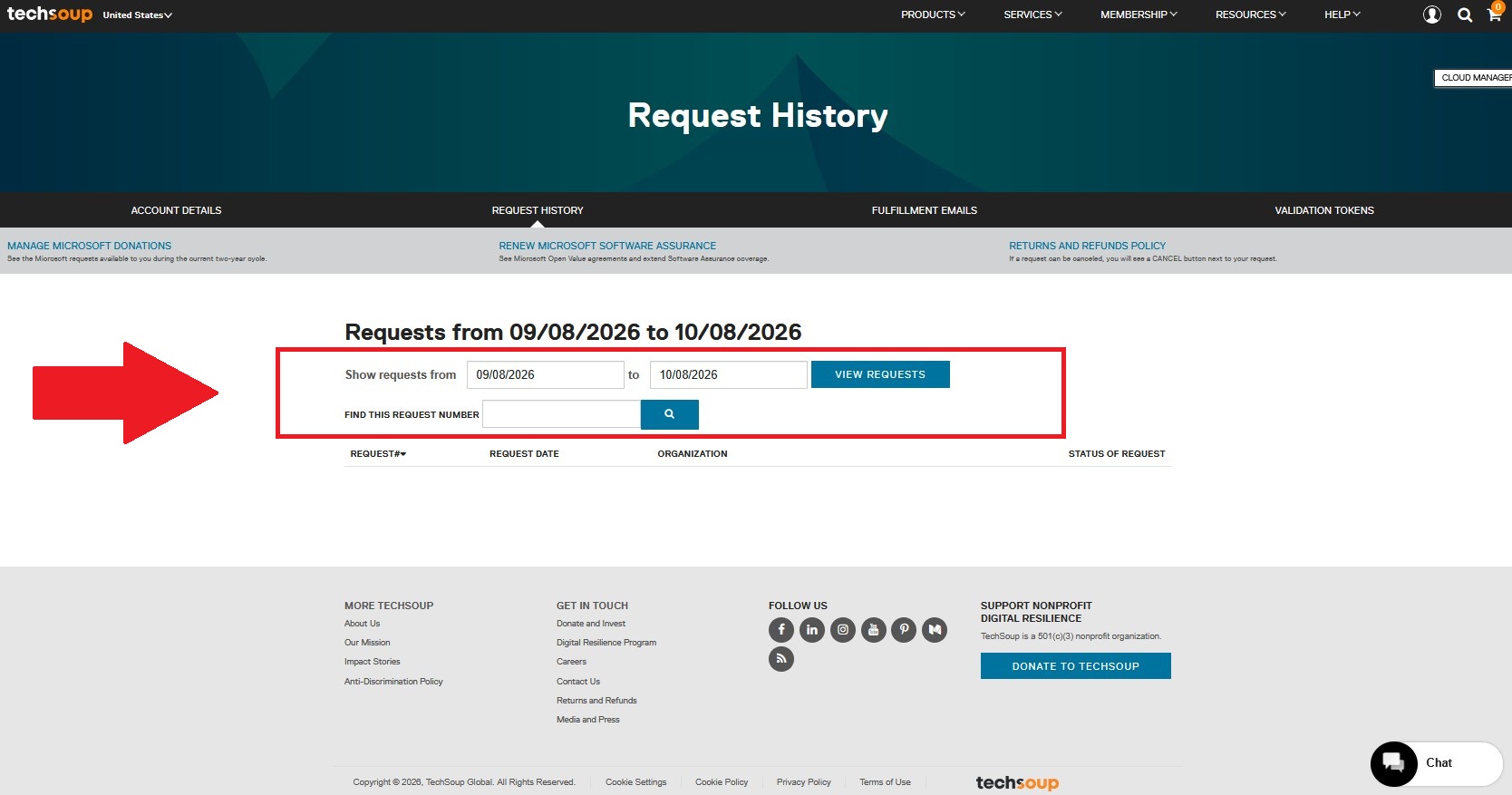Click Donate to TechSoup button
The image size is (1512, 795).
click(x=1076, y=666)
